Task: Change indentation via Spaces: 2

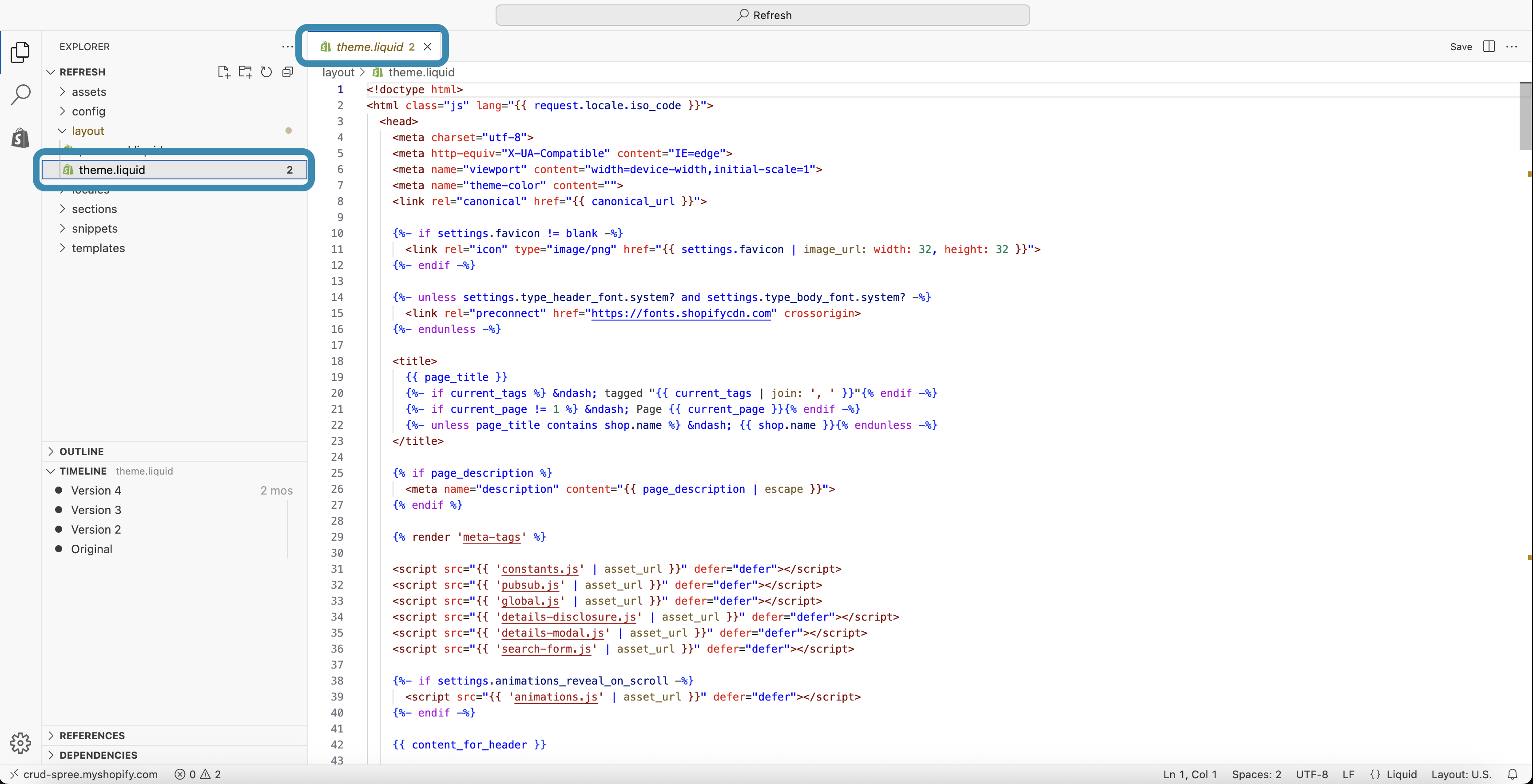Action: [x=1256, y=775]
